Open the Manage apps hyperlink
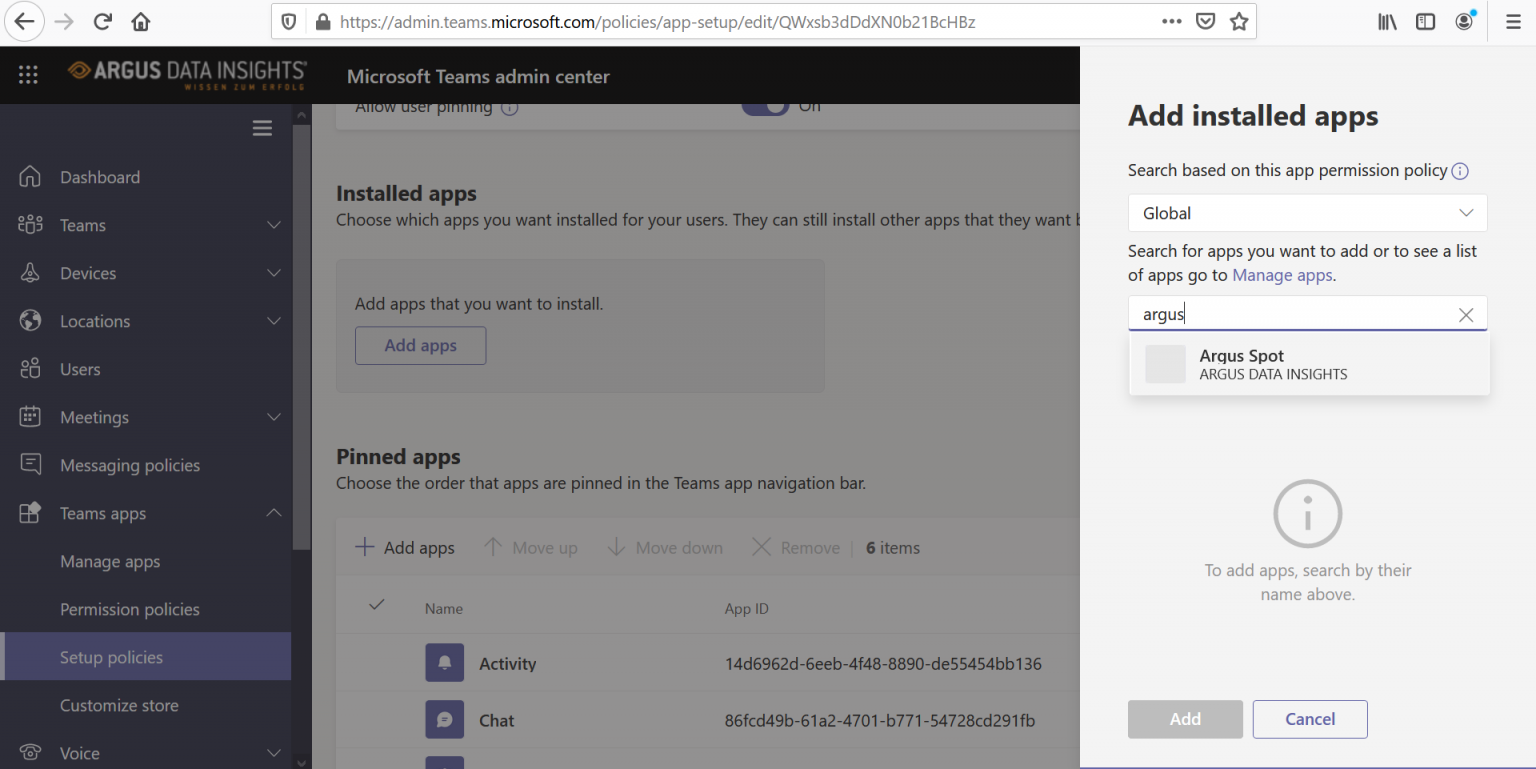 click(x=1282, y=275)
